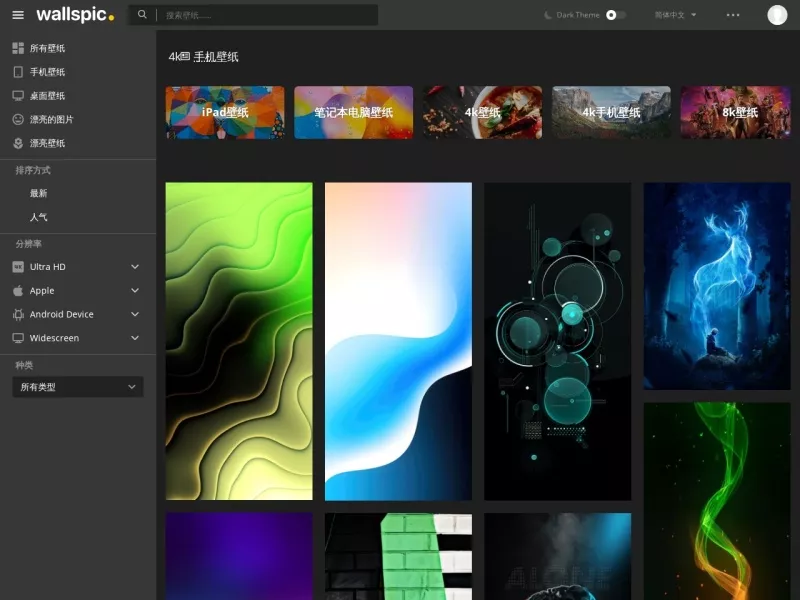
Task: Click the Apple label
Action: (42, 291)
